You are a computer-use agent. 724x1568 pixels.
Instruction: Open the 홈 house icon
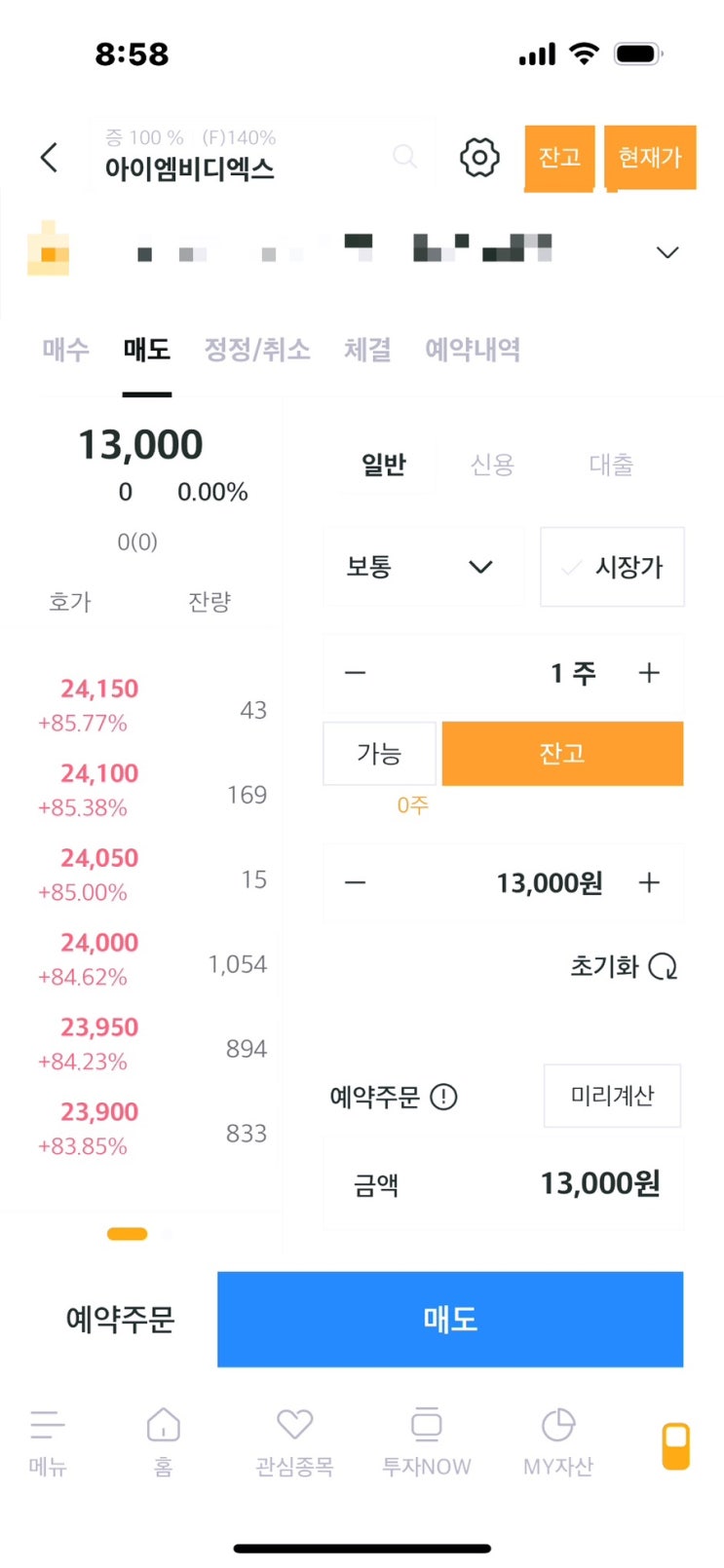(x=163, y=1426)
